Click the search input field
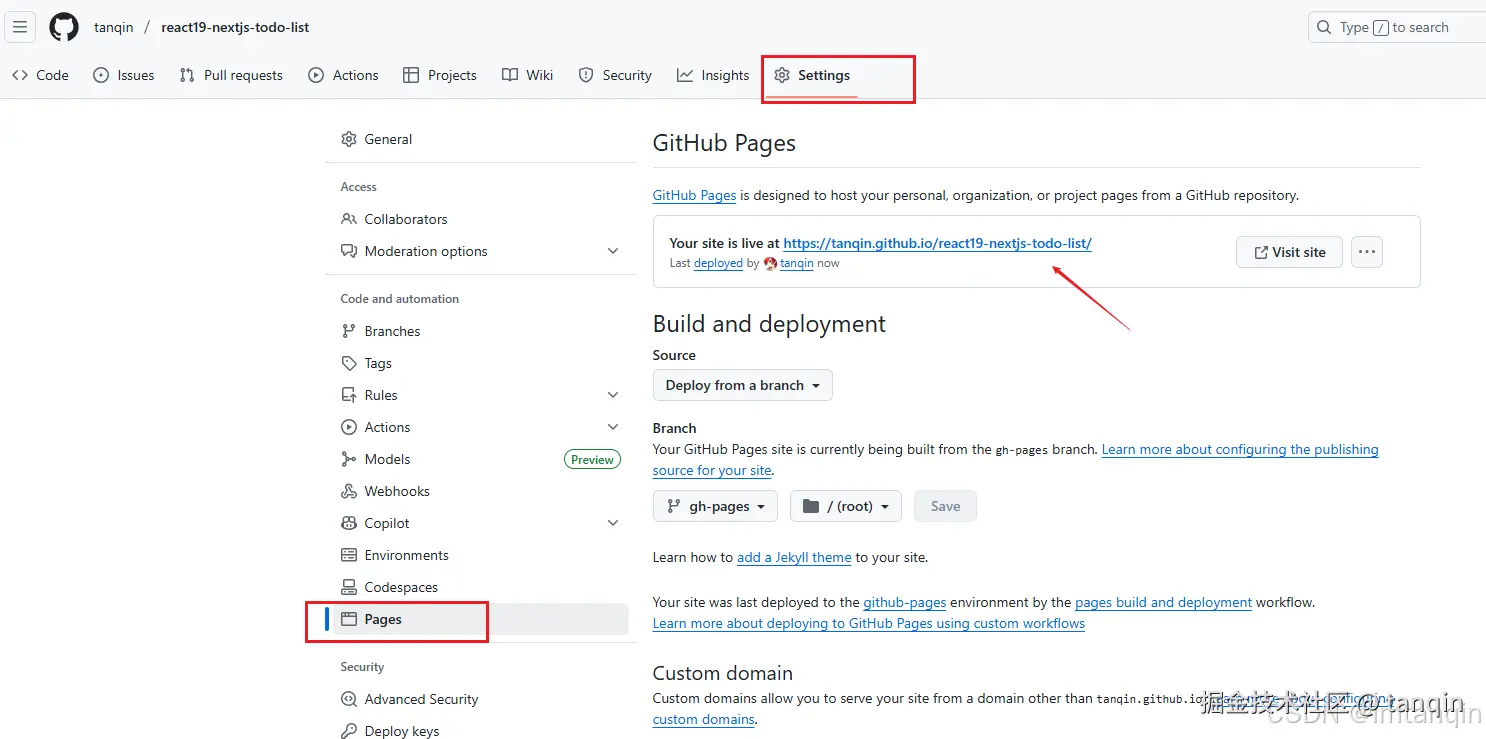The width and height of the screenshot is (1486, 739). click(x=1397, y=27)
